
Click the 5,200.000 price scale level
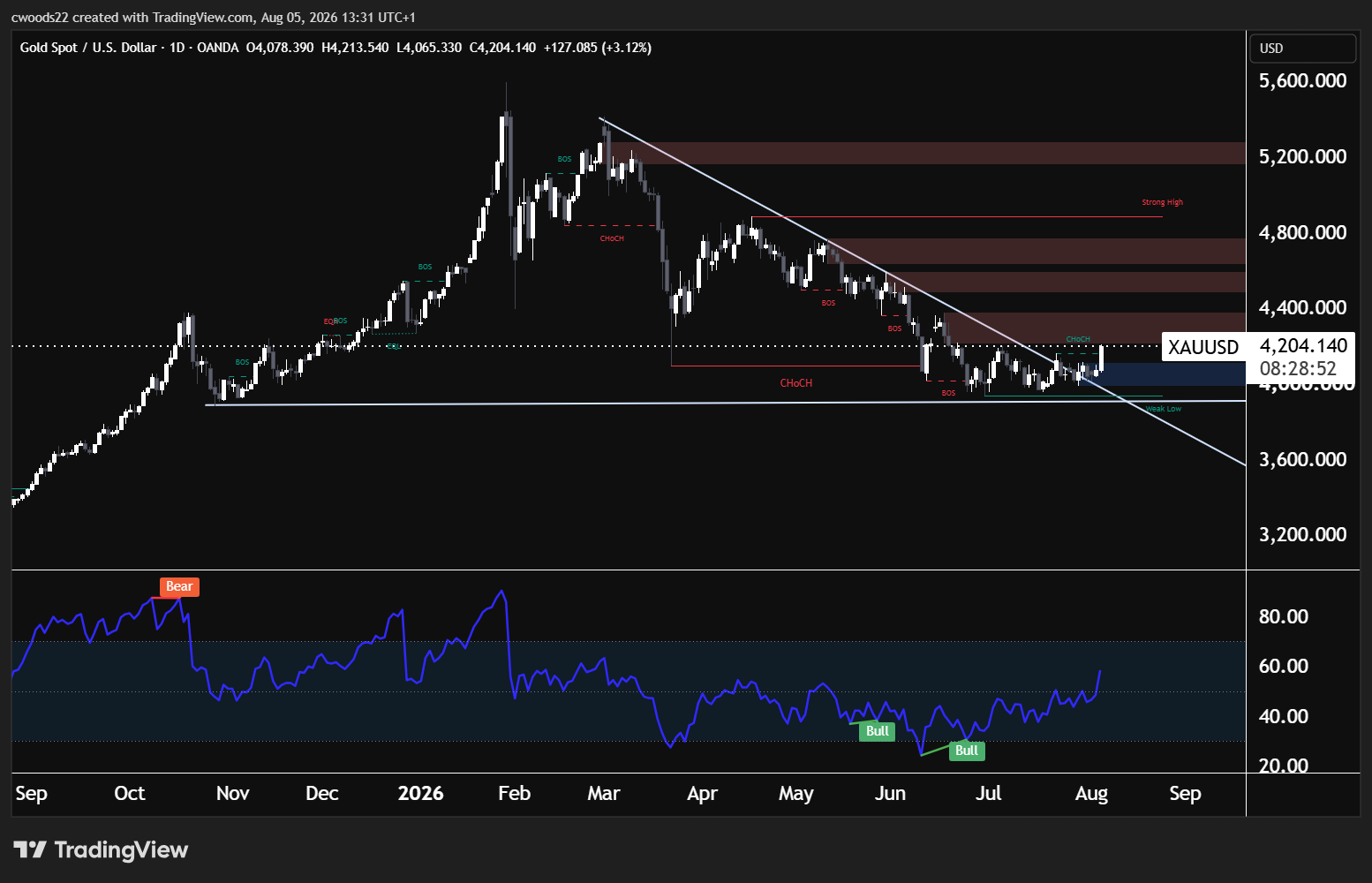coord(1302,156)
